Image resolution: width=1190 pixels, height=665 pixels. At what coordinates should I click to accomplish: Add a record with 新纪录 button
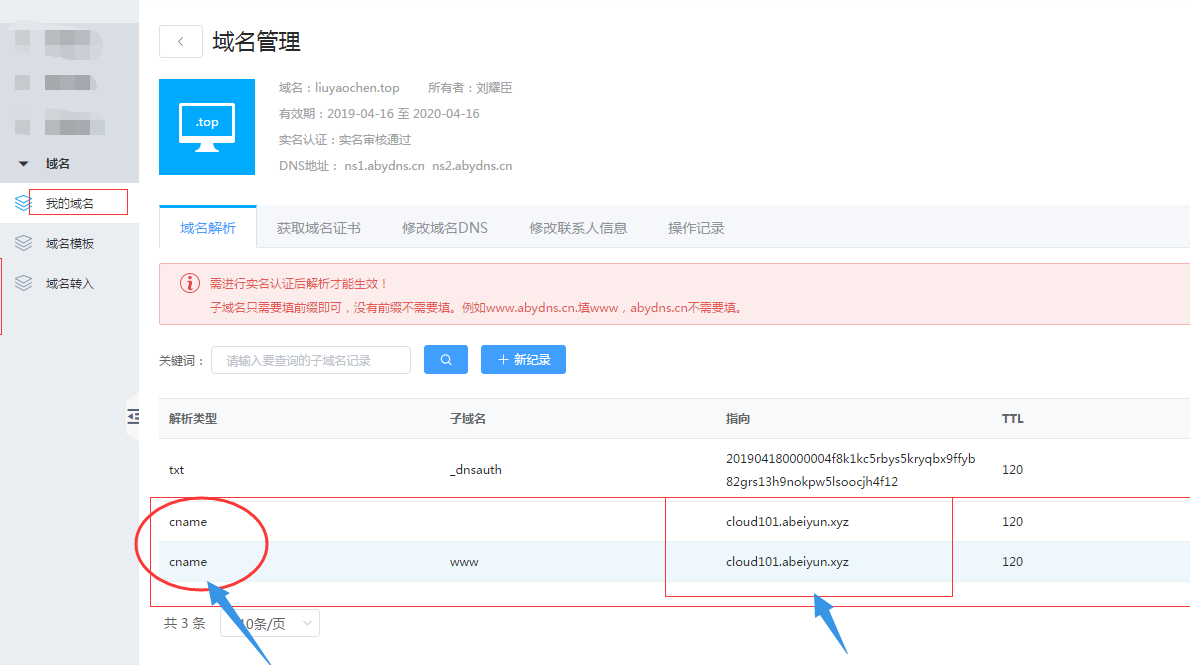tap(523, 360)
